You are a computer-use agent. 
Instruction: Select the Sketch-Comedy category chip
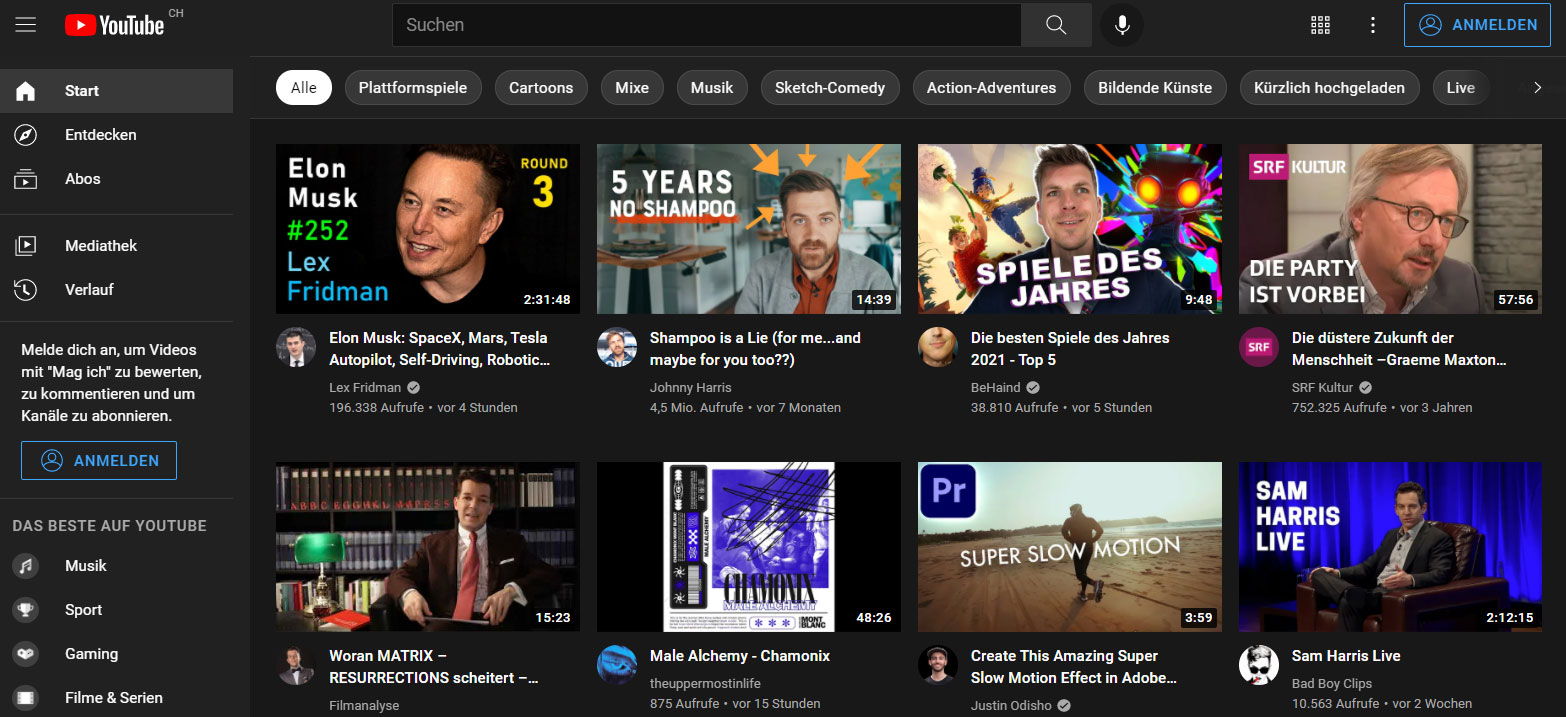click(830, 87)
